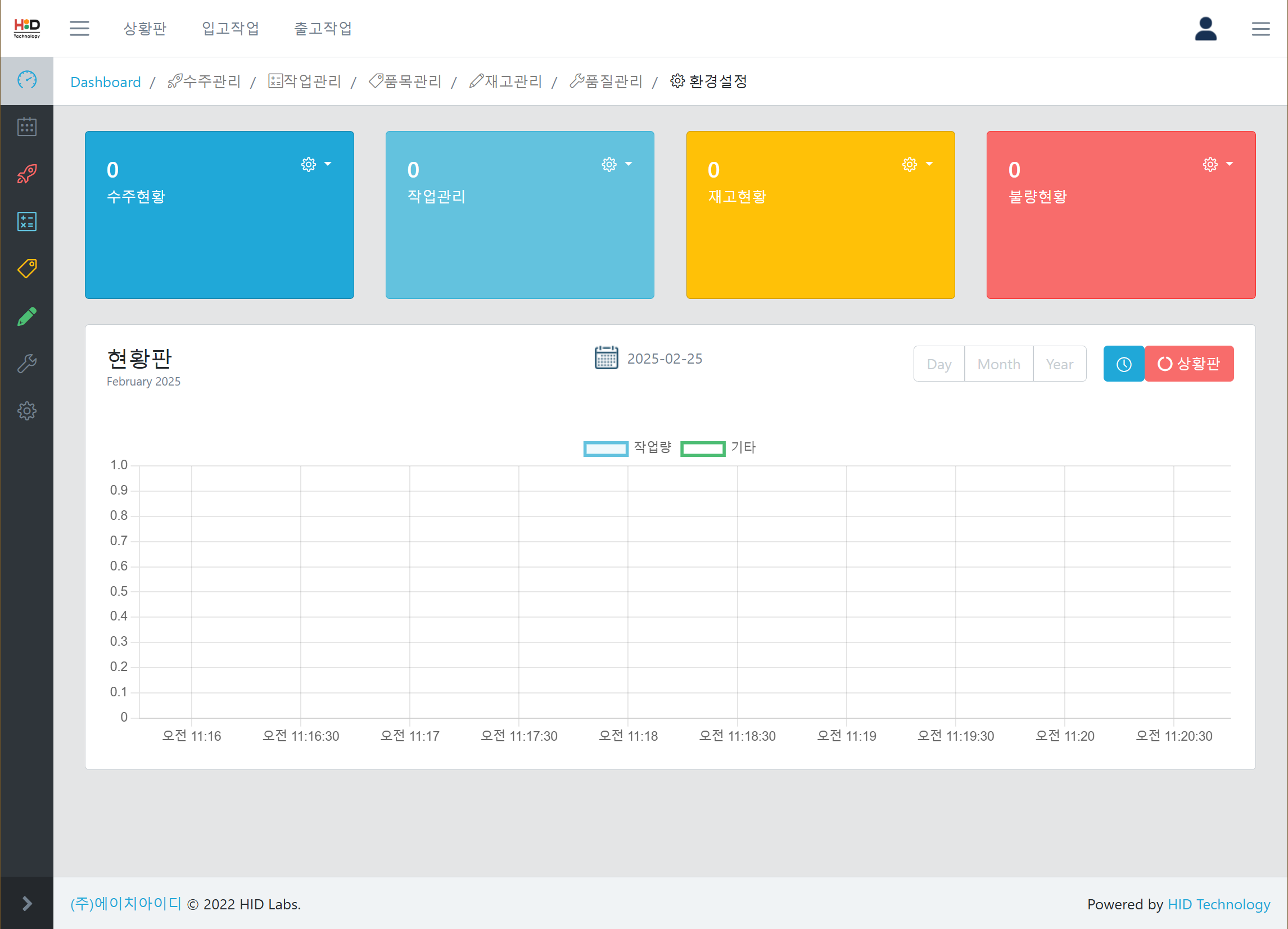Click the user profile avatar icon
1288x929 pixels.
(1205, 29)
